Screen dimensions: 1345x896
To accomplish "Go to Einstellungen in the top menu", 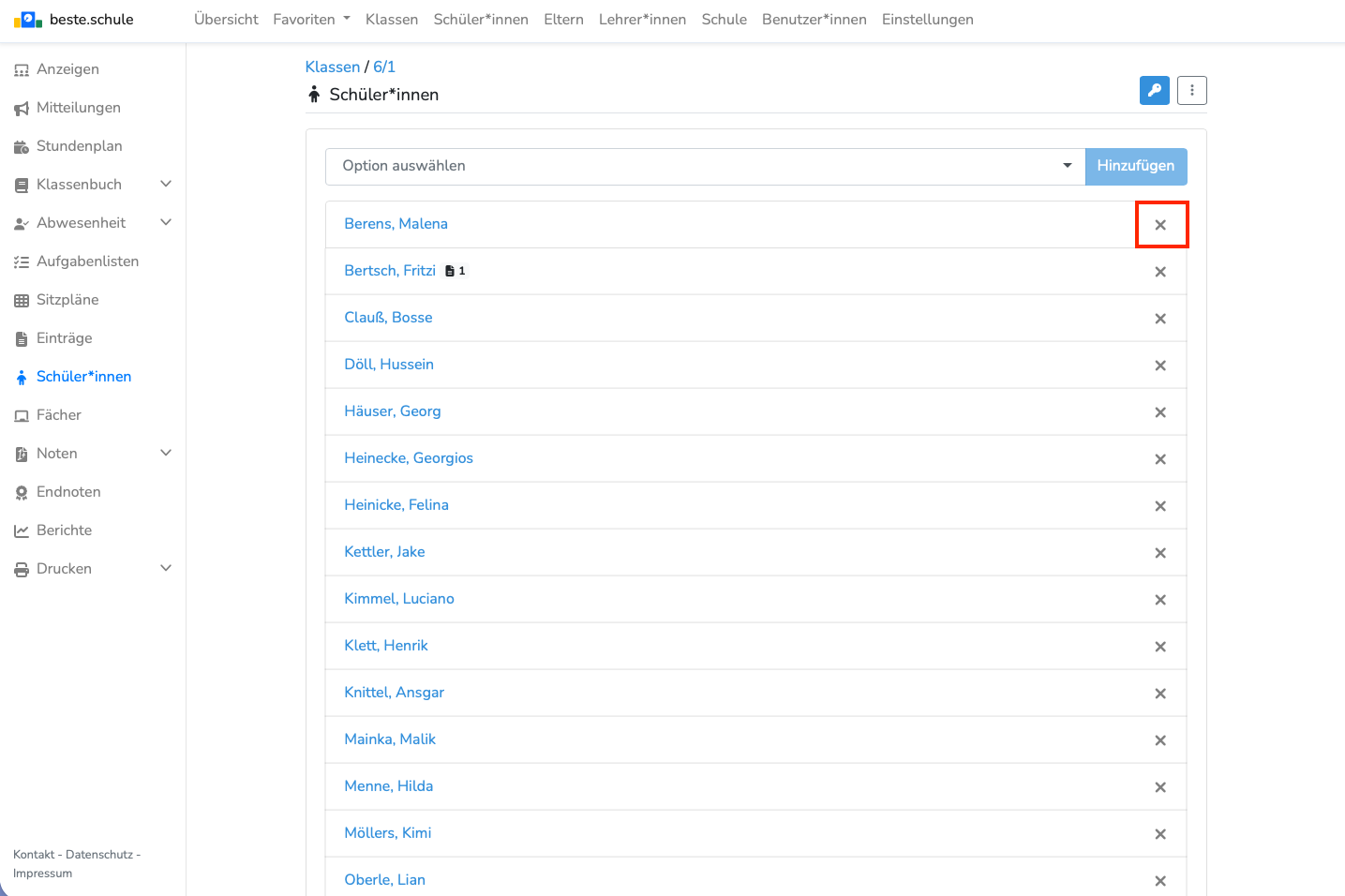I will (x=927, y=20).
